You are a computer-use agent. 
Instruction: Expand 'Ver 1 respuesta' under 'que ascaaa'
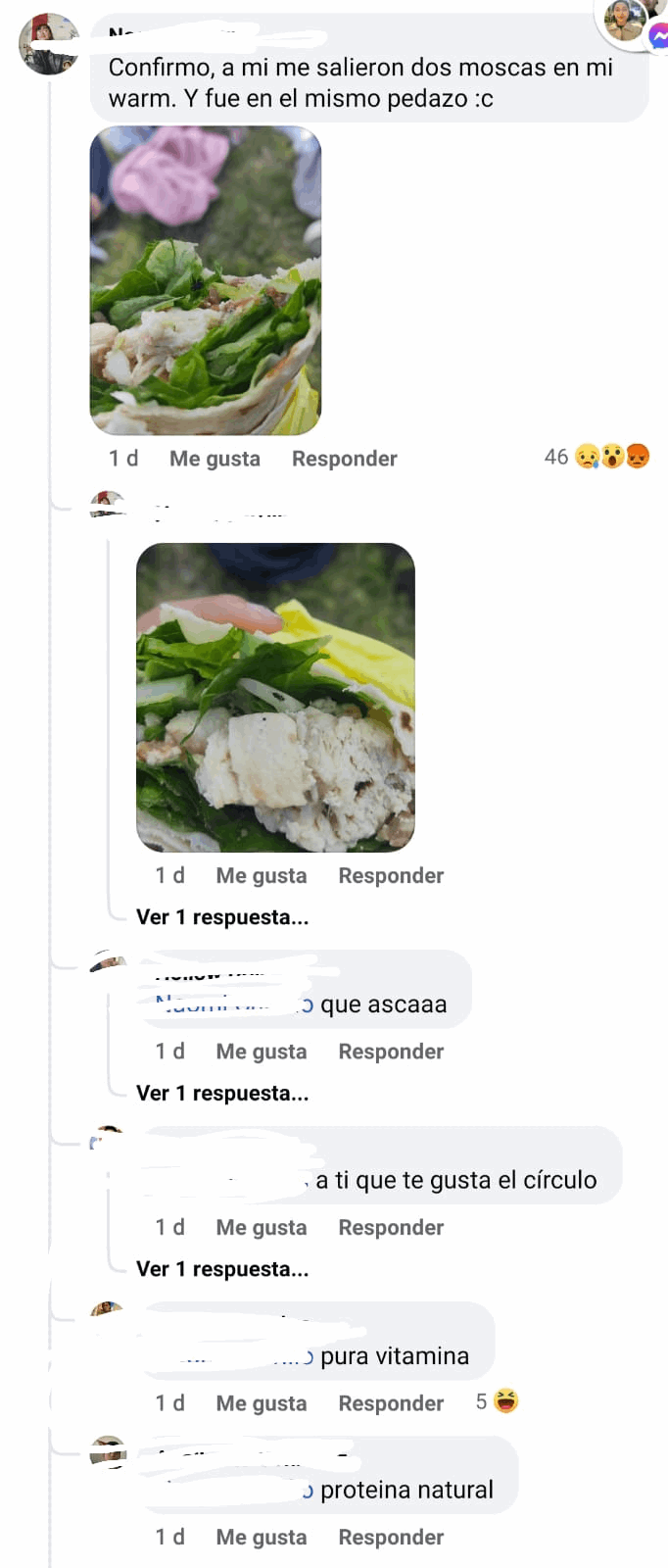pyautogui.click(x=222, y=1094)
